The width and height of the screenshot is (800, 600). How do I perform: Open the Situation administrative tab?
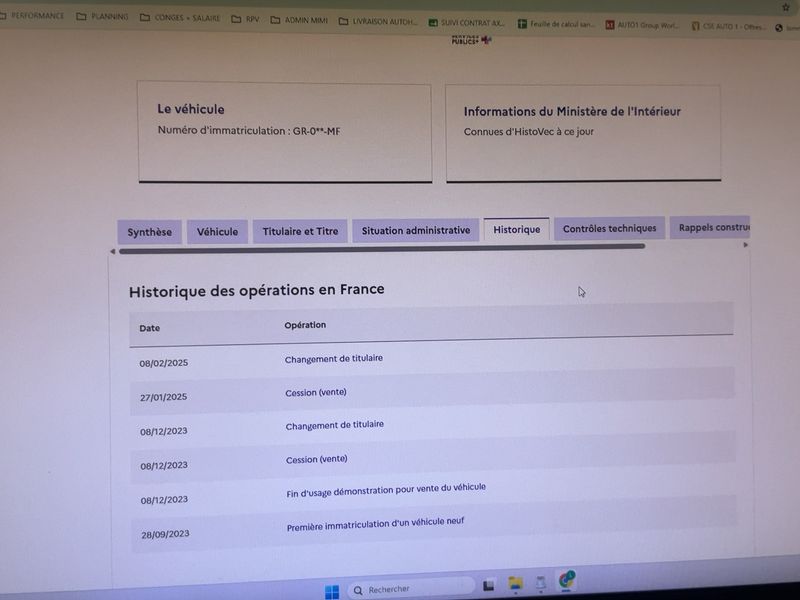(416, 230)
